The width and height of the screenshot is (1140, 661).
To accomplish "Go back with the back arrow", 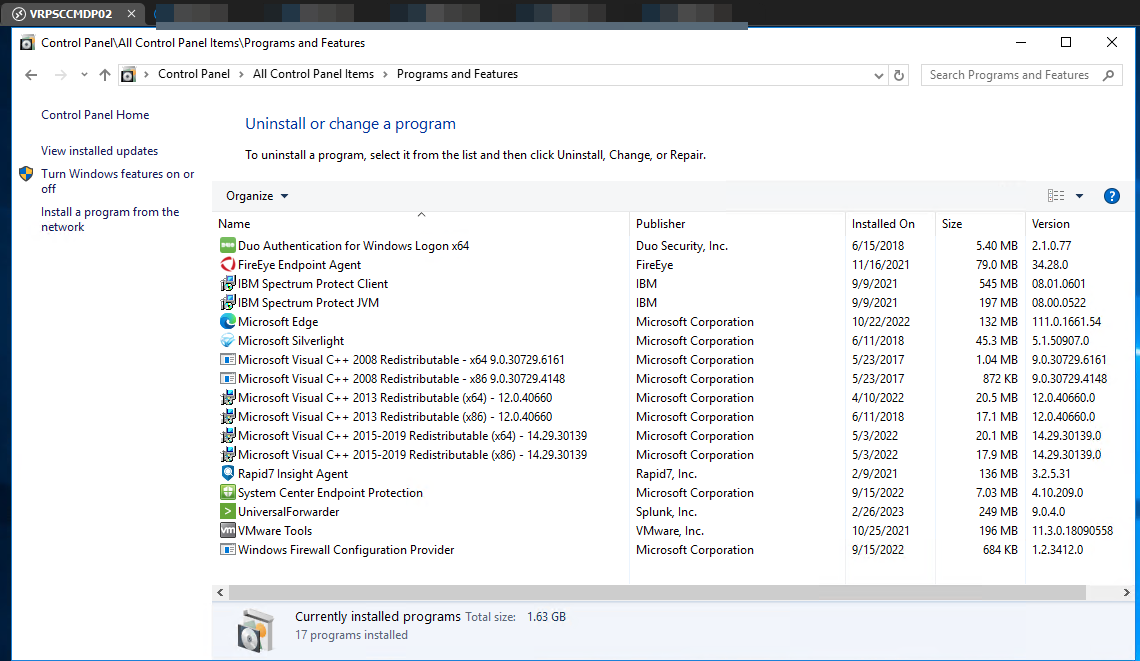I will coord(31,75).
